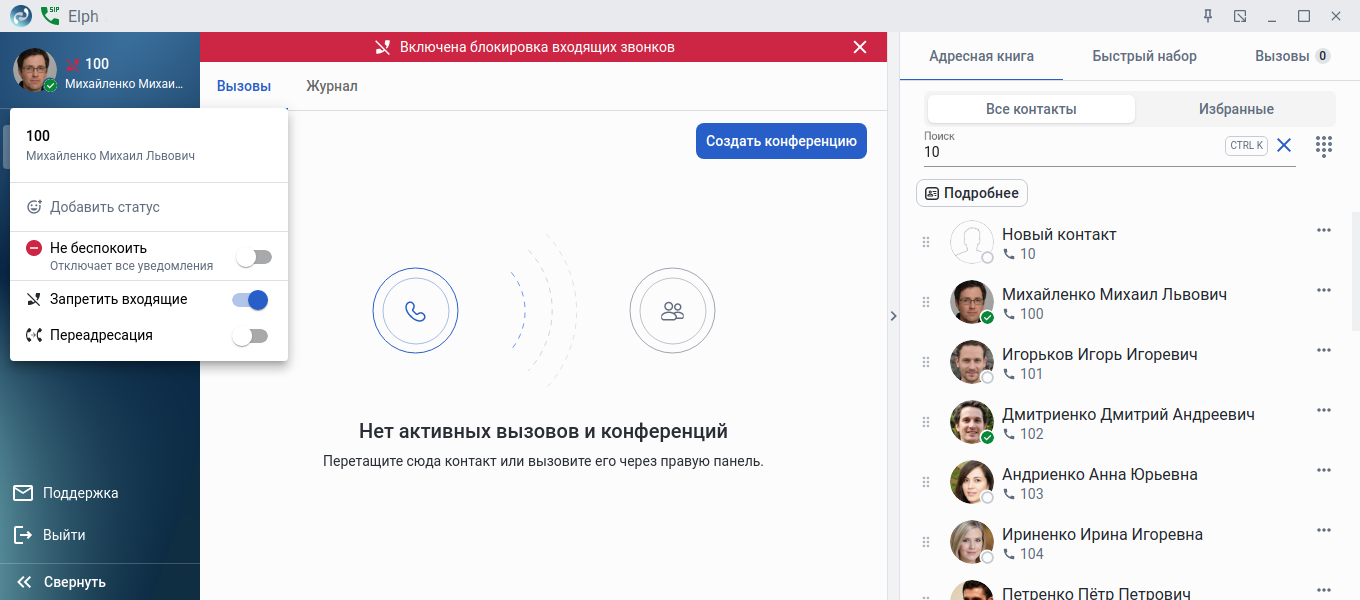Select the contact name Дмитриенко Дмитрий Андреевич

click(1128, 414)
